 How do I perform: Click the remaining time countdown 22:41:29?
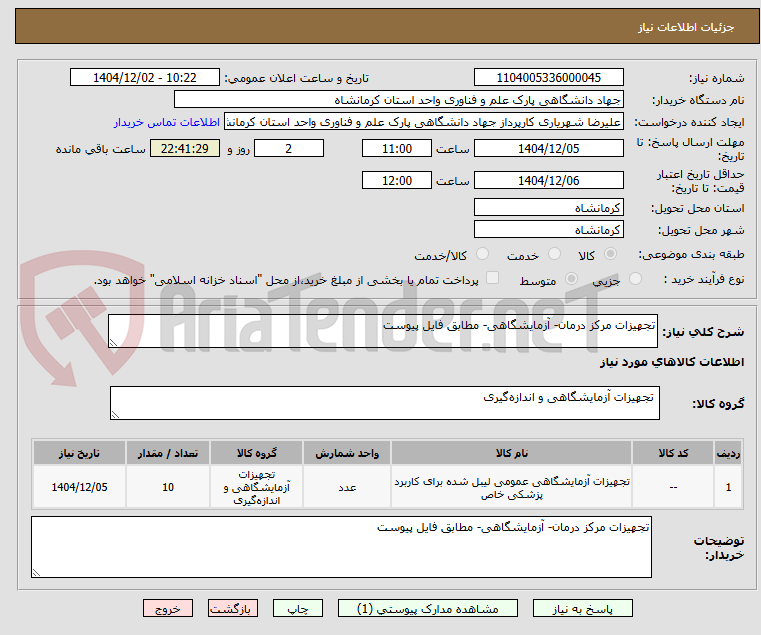coord(184,148)
